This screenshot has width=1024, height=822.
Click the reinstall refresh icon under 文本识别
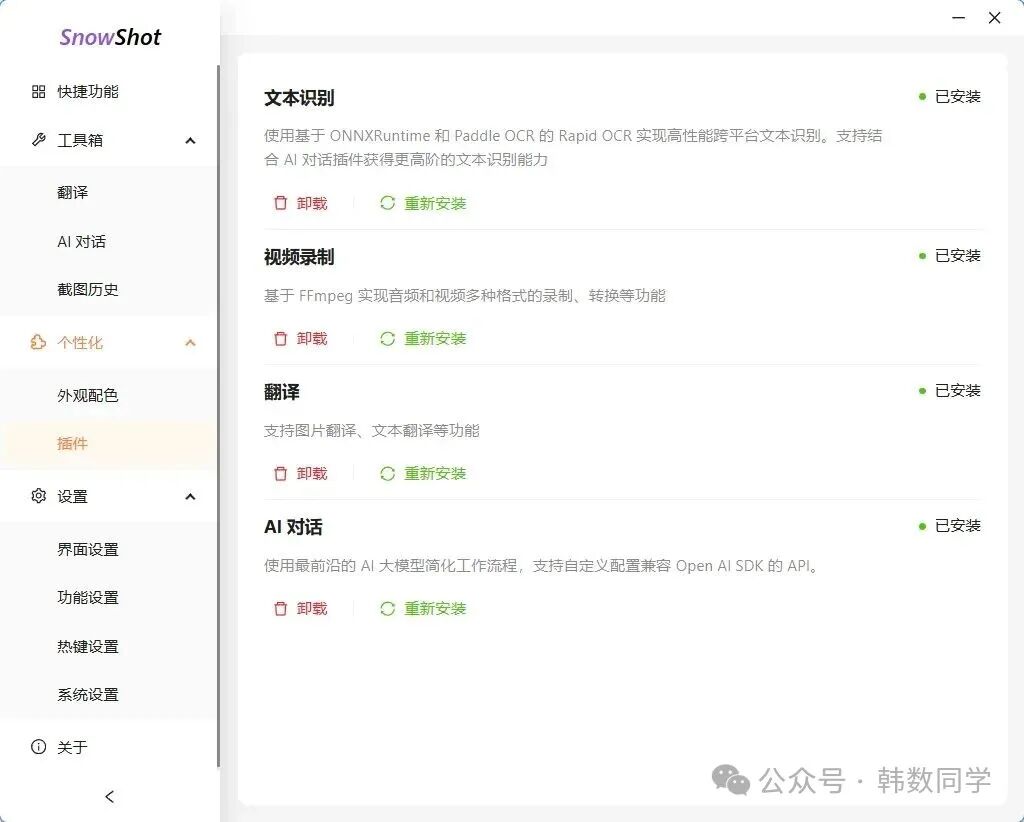pos(387,203)
